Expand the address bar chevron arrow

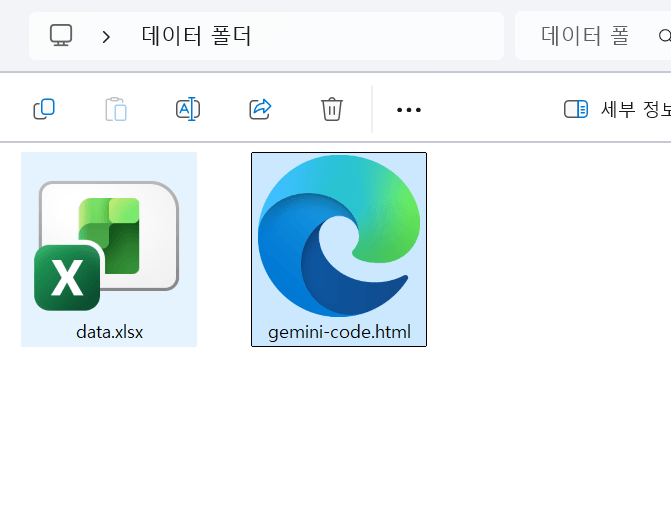[x=106, y=37]
